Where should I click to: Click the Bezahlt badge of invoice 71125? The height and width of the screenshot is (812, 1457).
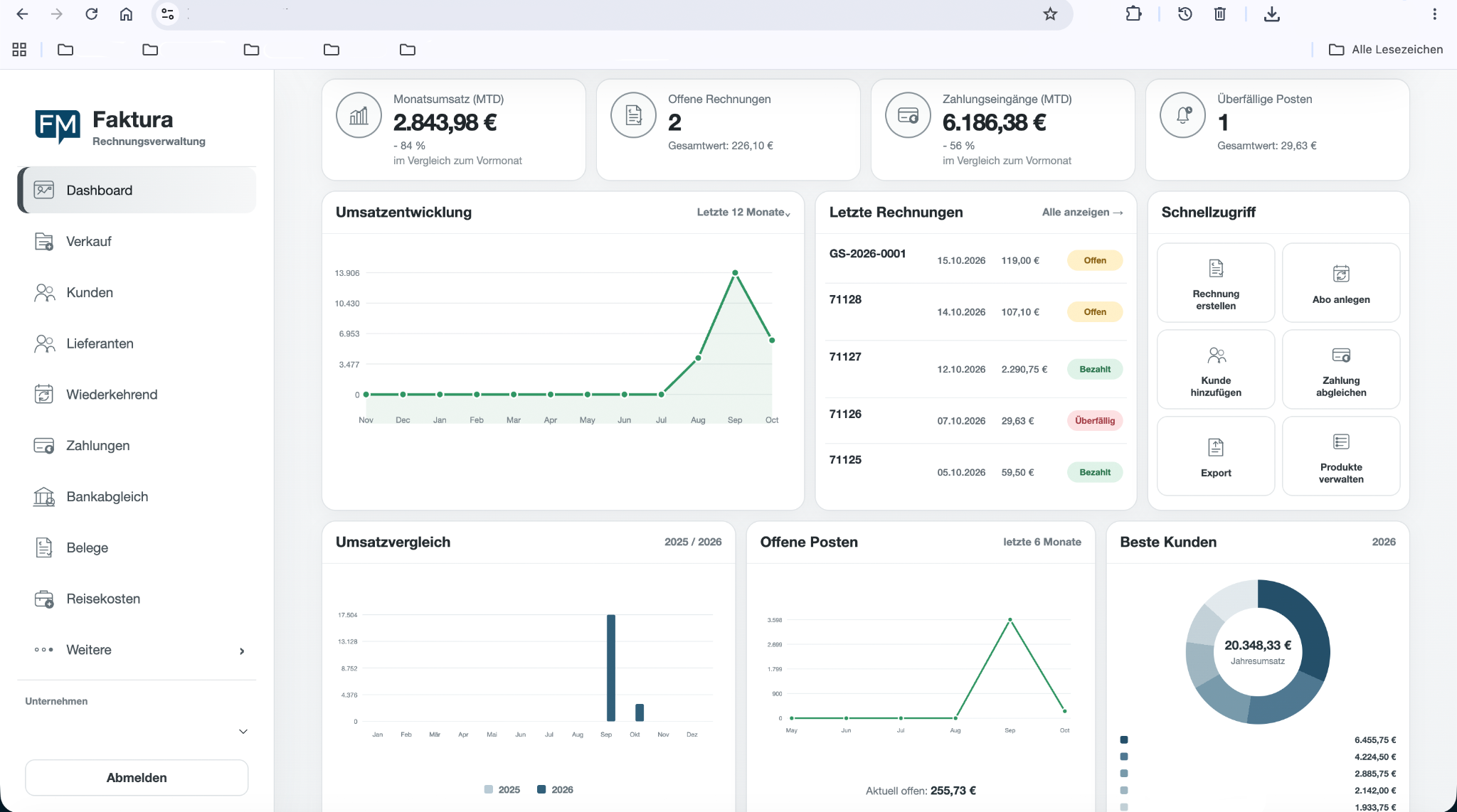tap(1095, 472)
